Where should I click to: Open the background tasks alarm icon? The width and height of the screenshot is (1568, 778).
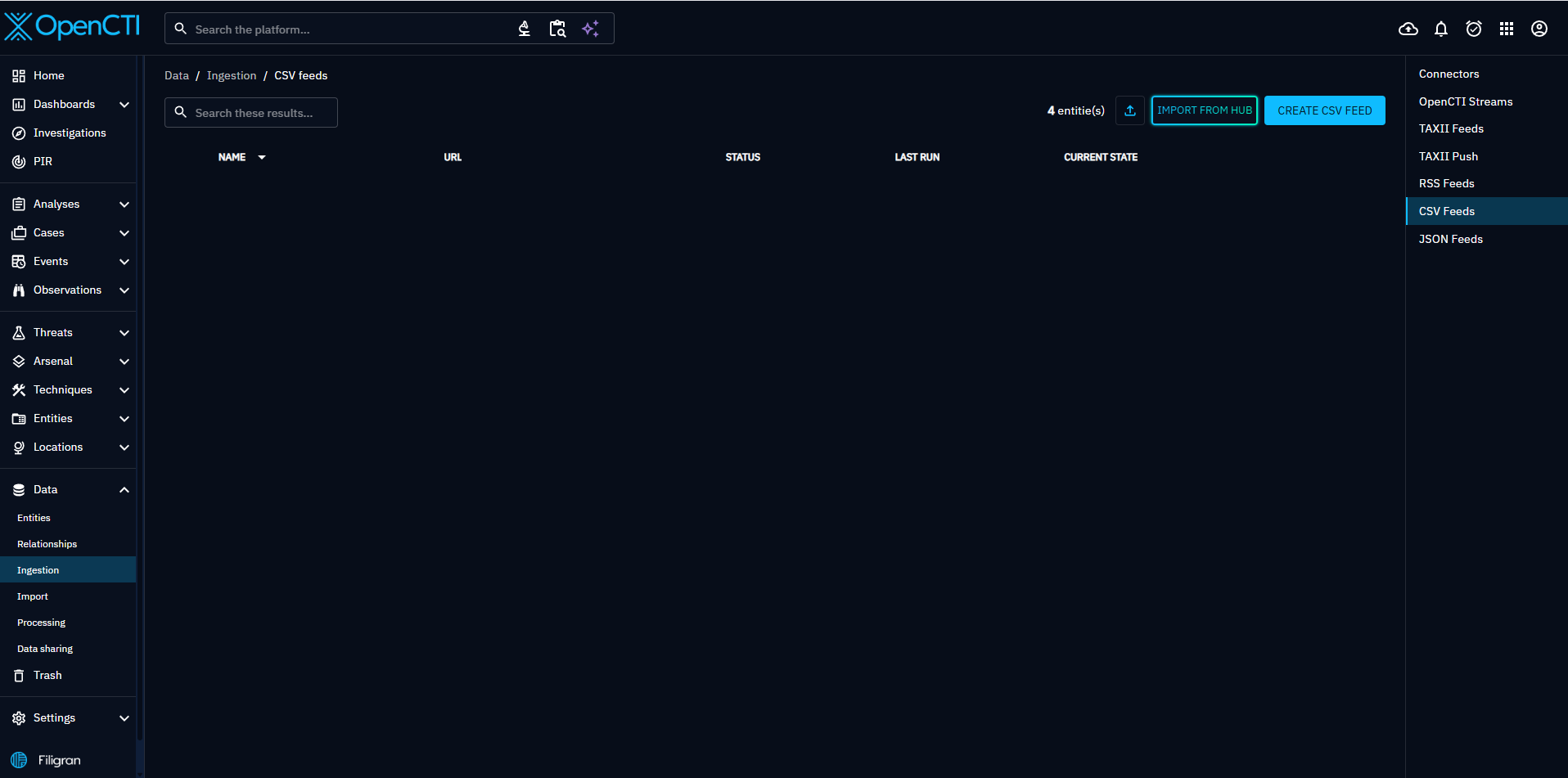(x=1474, y=29)
